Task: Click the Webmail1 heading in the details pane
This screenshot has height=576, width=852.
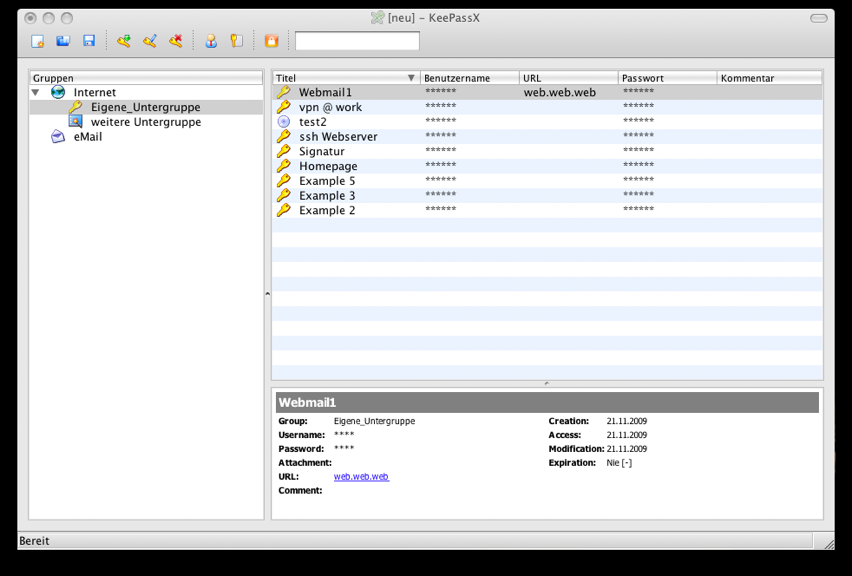Action: (x=307, y=403)
